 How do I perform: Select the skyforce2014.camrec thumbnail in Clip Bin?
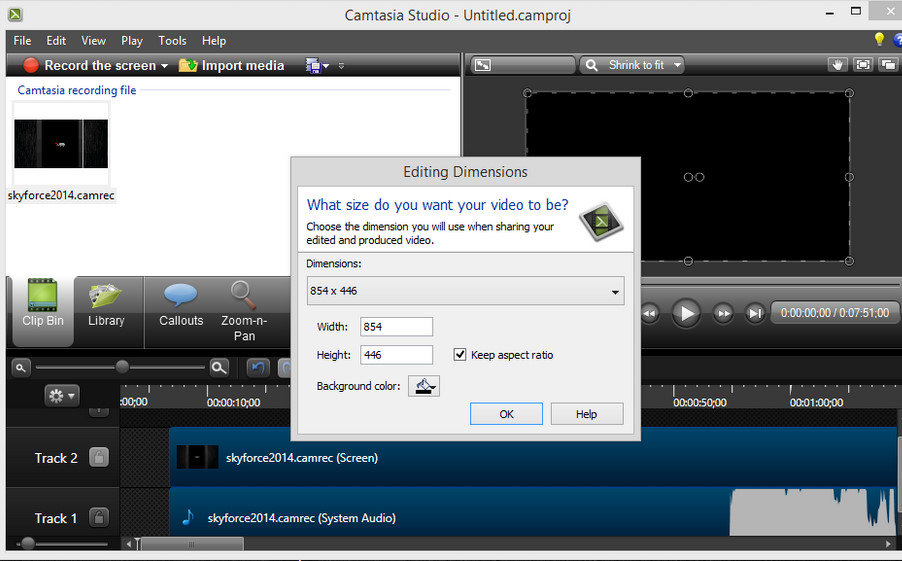pos(61,144)
